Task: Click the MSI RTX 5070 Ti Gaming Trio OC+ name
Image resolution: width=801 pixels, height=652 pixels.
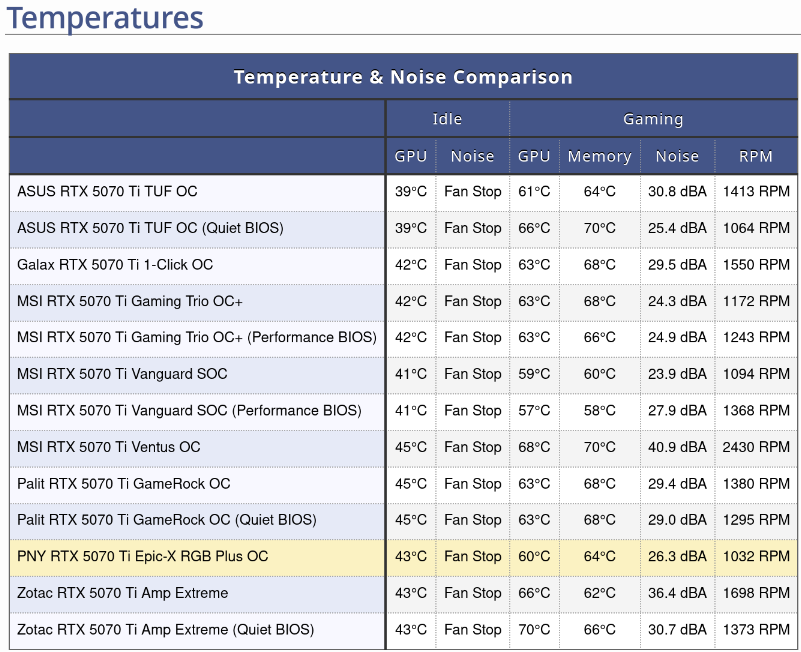Action: point(130,301)
